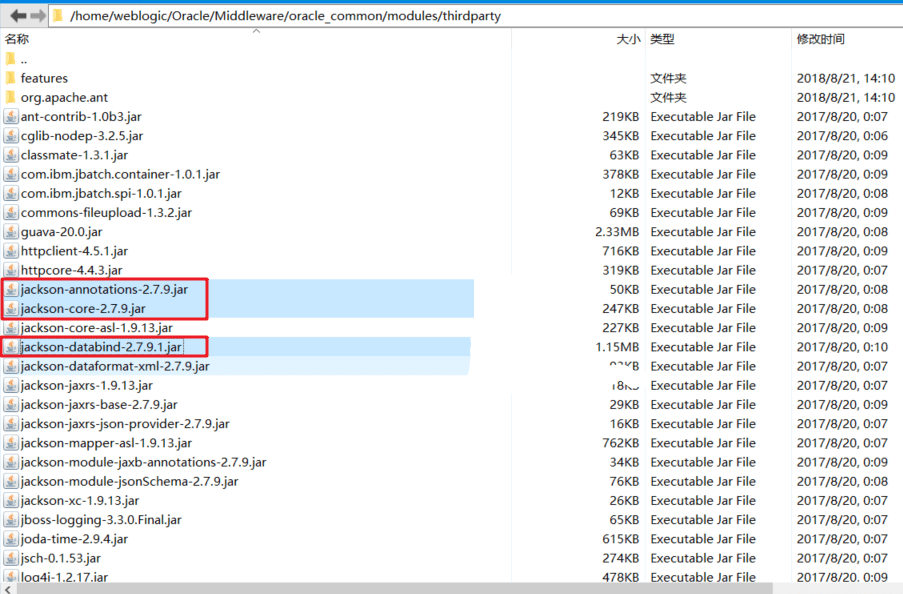The height and width of the screenshot is (594, 903).
Task: Select the jackson-jaxrs-json-provider-2.7.9.jar icon
Action: click(x=10, y=423)
